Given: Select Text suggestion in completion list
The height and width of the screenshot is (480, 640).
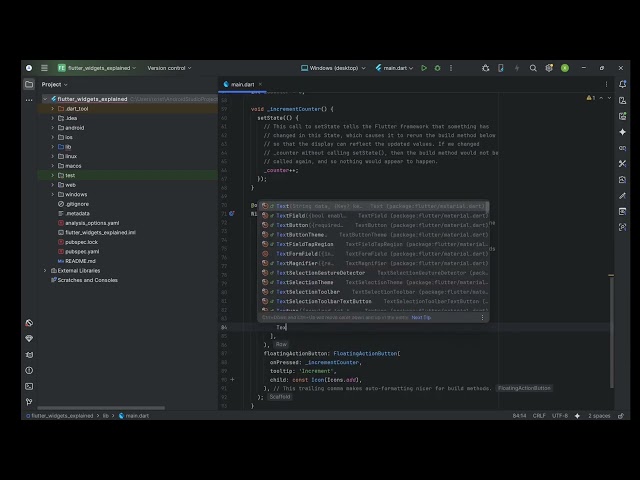Looking at the screenshot, I should tap(373, 206).
